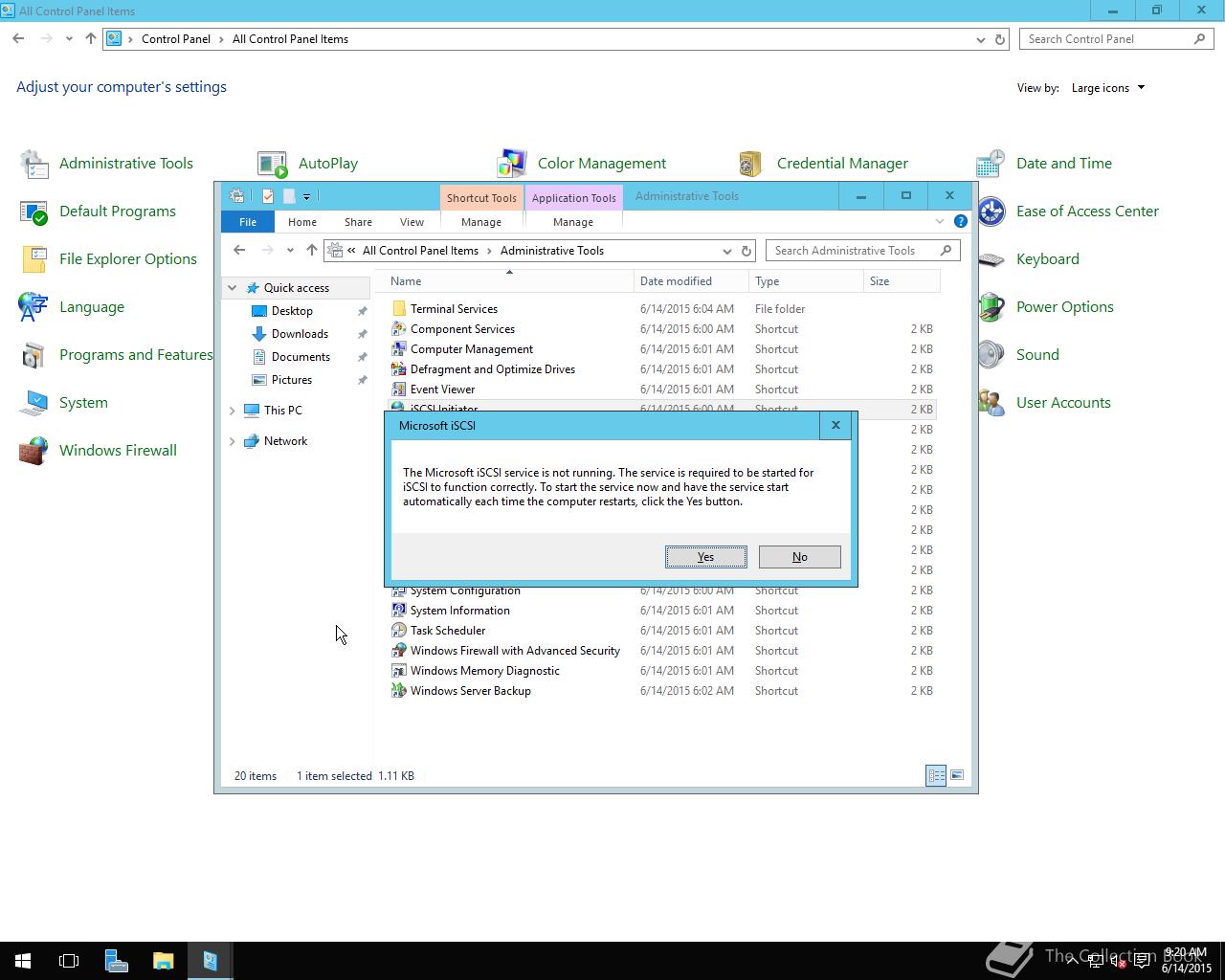Select Documents in Quick access
This screenshot has height=980, width=1225.
click(x=301, y=357)
